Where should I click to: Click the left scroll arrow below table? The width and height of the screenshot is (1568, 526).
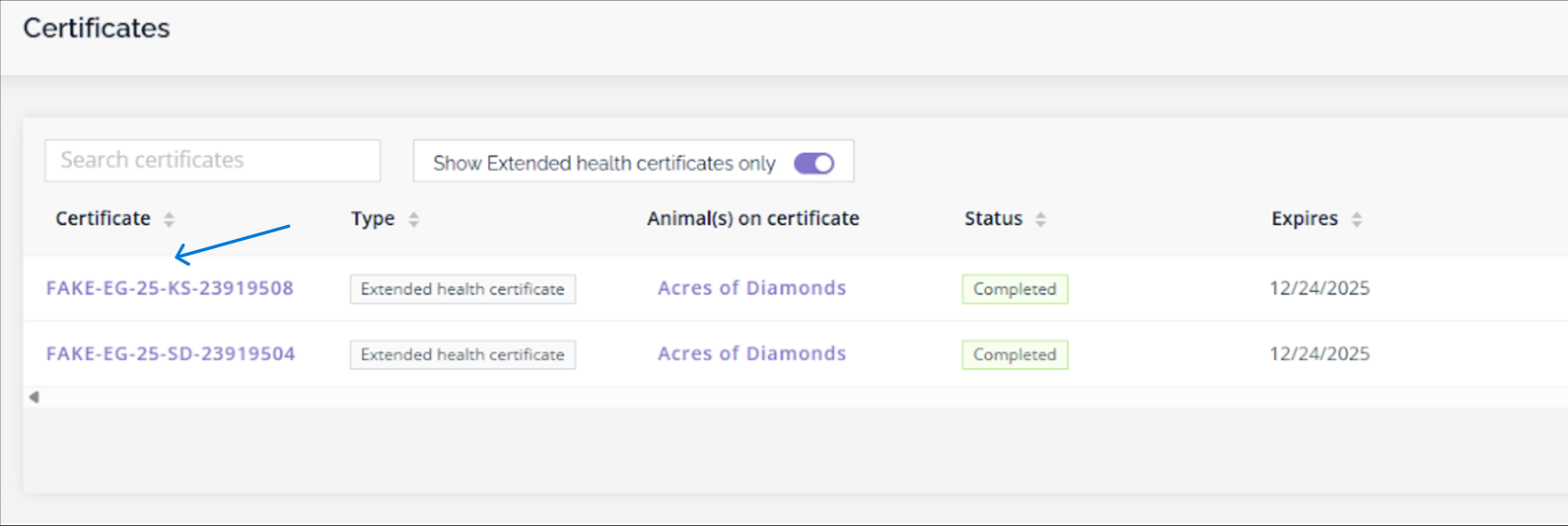tap(34, 397)
